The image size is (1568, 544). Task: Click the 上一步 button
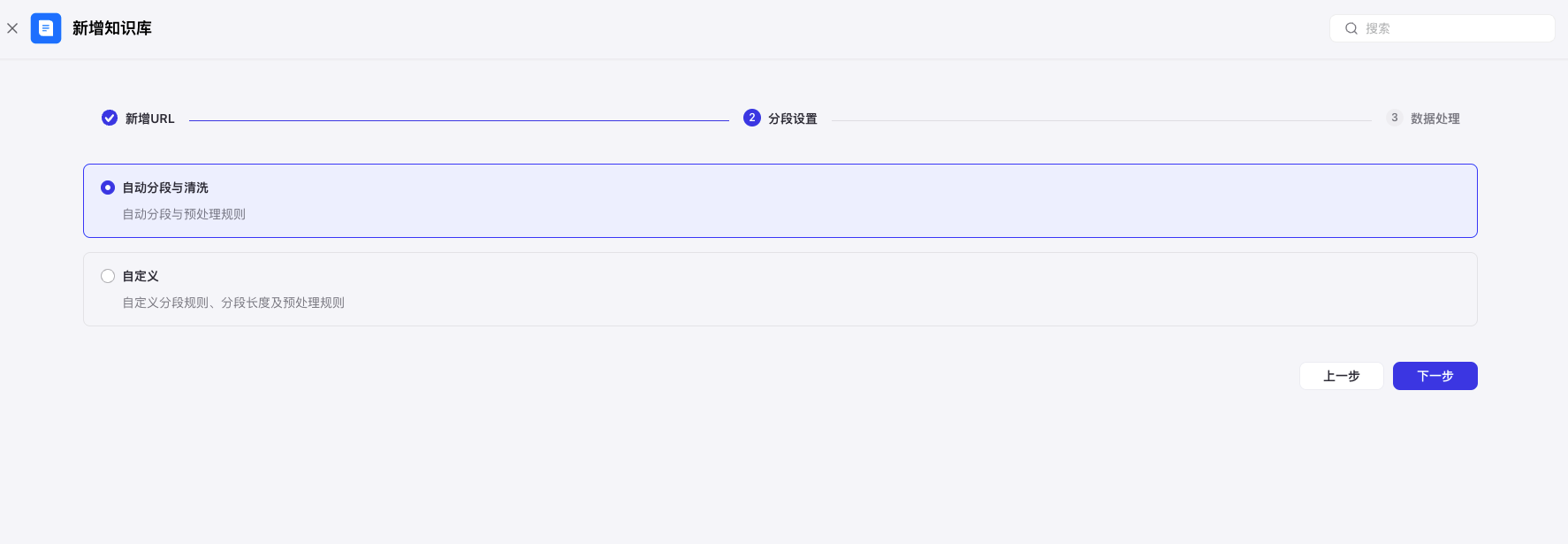point(1342,376)
